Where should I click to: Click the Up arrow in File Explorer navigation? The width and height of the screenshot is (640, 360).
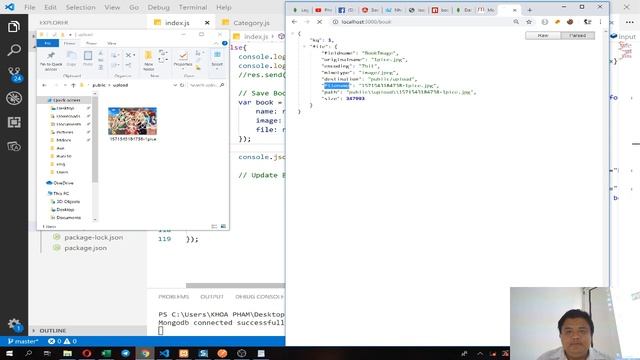point(73,85)
